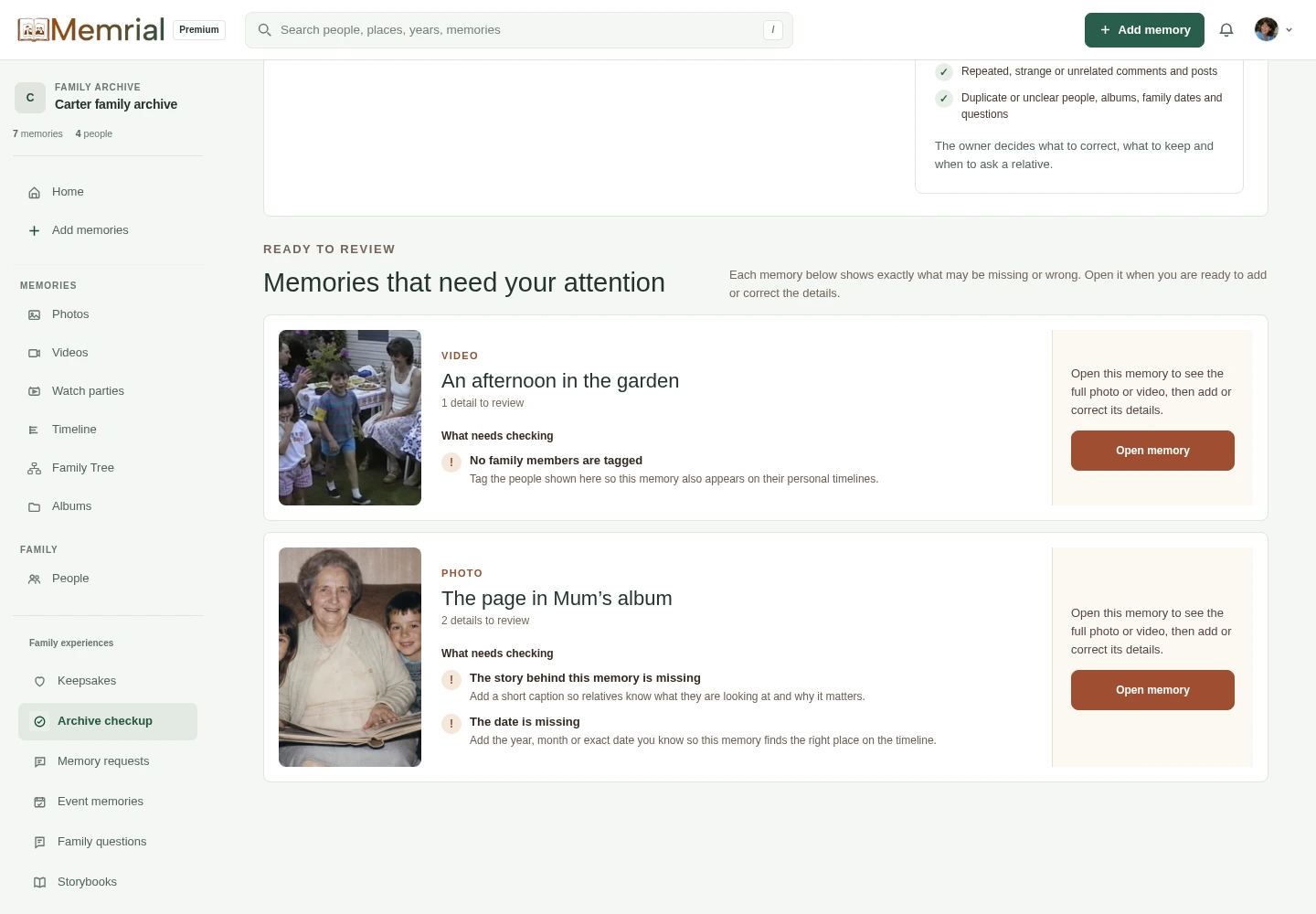
Task: Click the Family Tree icon
Action: coord(34,468)
